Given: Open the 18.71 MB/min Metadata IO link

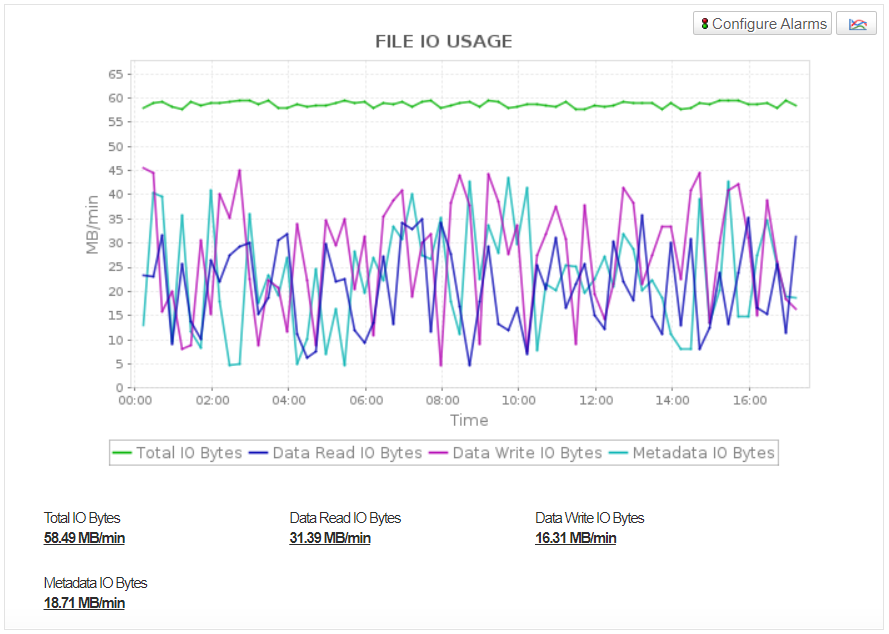Looking at the screenshot, I should (84, 603).
